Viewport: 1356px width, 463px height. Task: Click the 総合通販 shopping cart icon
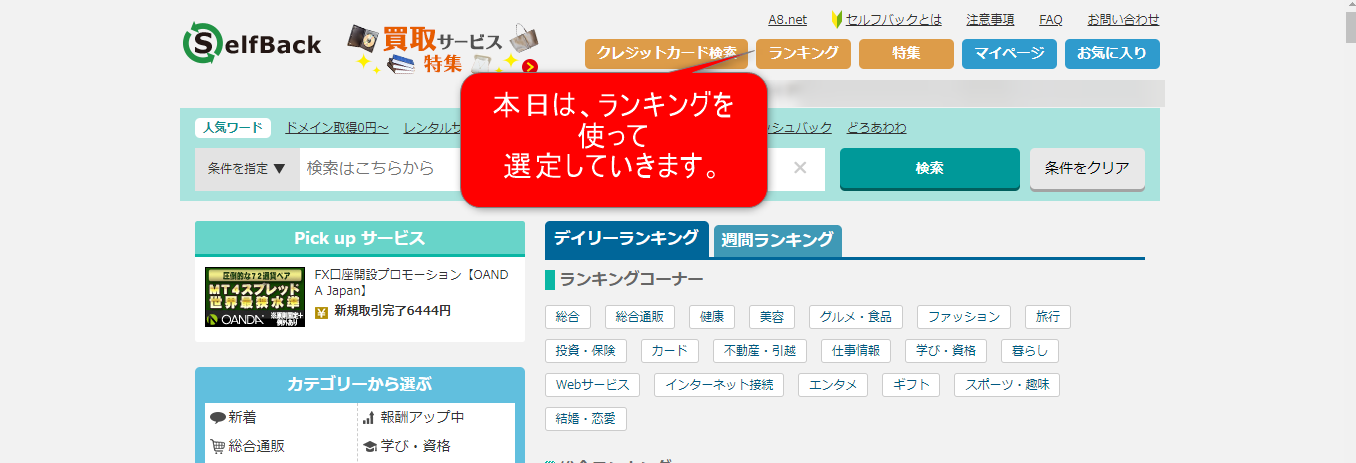pyautogui.click(x=217, y=446)
